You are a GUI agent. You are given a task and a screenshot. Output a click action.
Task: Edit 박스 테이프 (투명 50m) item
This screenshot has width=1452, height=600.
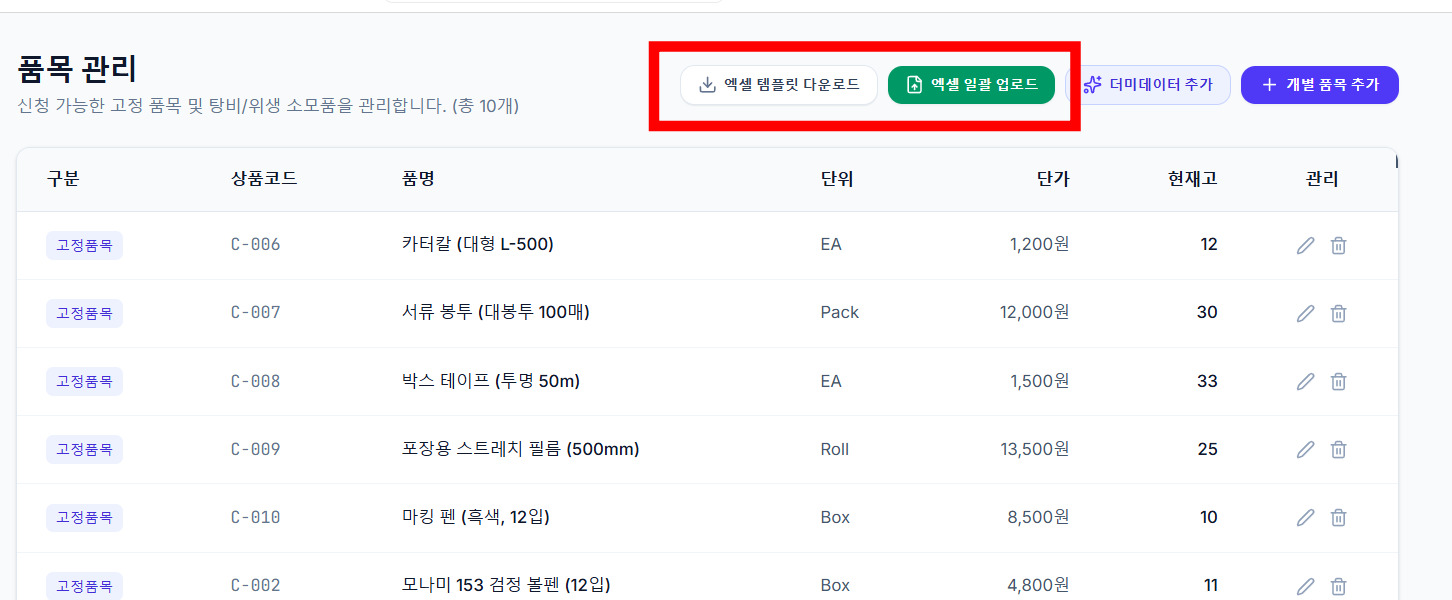pyautogui.click(x=1305, y=381)
